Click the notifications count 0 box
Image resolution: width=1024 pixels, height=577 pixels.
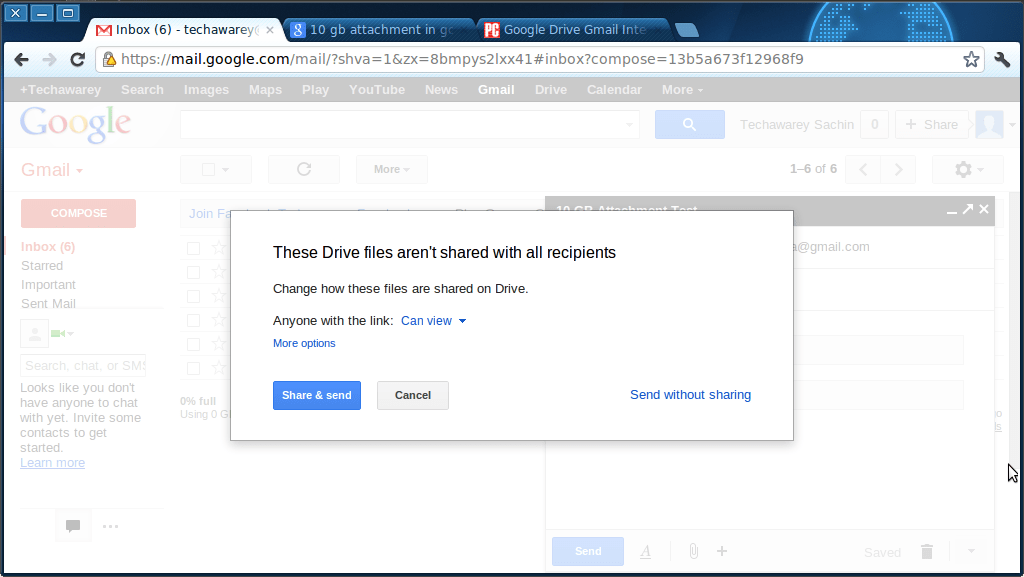[874, 124]
